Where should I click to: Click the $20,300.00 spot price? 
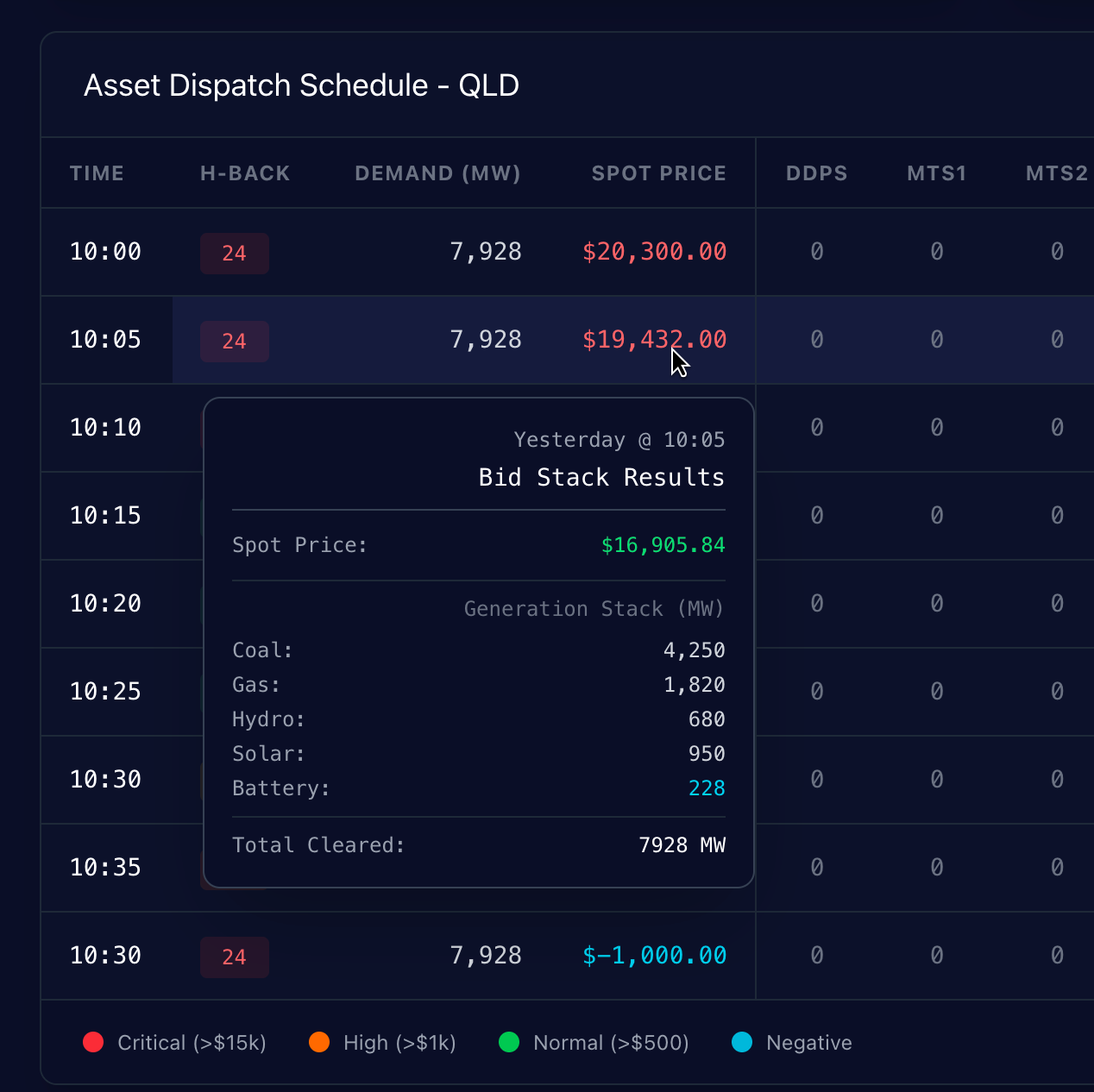[654, 252]
